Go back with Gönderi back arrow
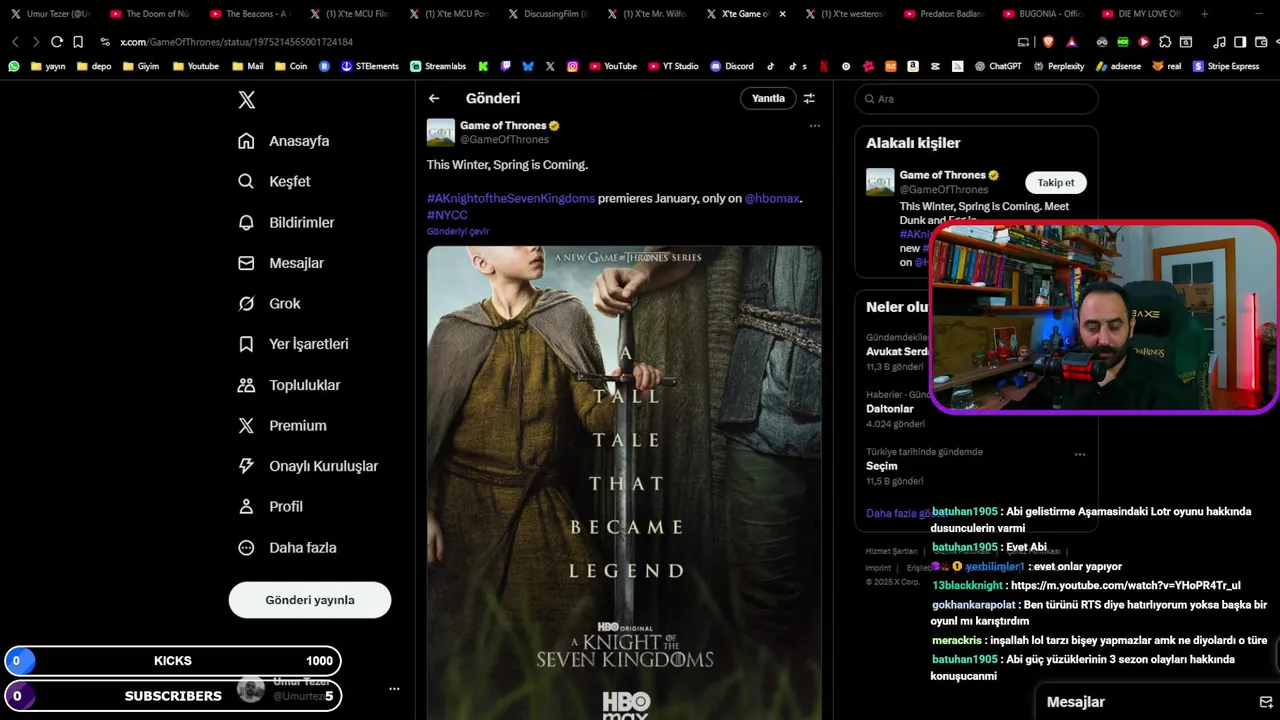Image resolution: width=1280 pixels, height=720 pixels. 434,98
